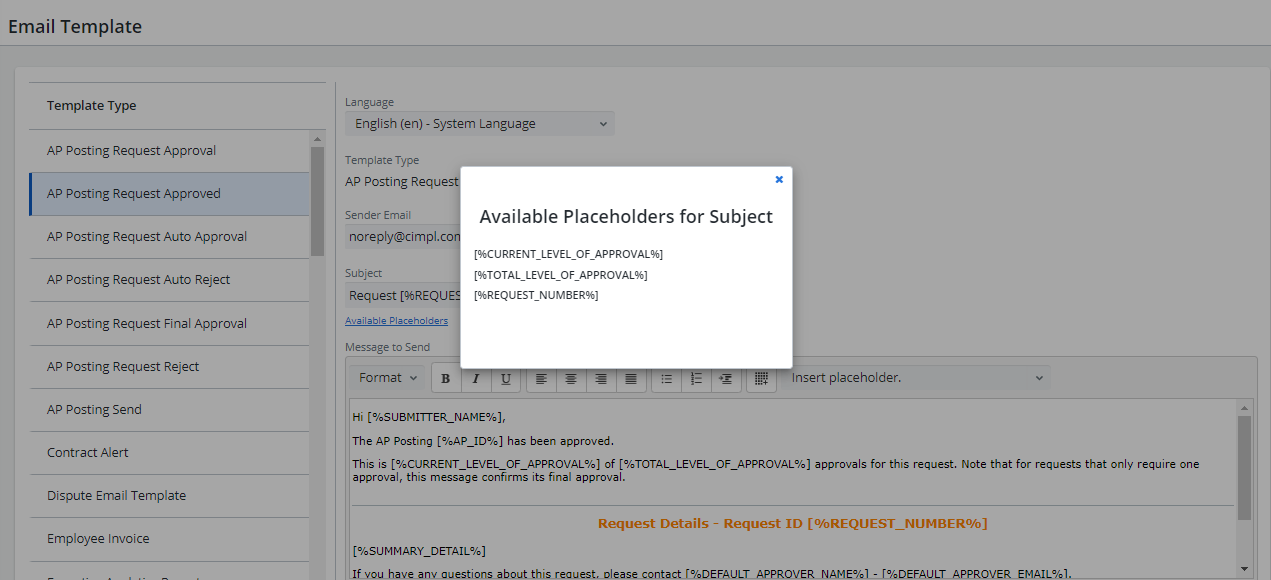Justify the message text
Viewport: 1271px width, 580px height.
pyautogui.click(x=631, y=378)
